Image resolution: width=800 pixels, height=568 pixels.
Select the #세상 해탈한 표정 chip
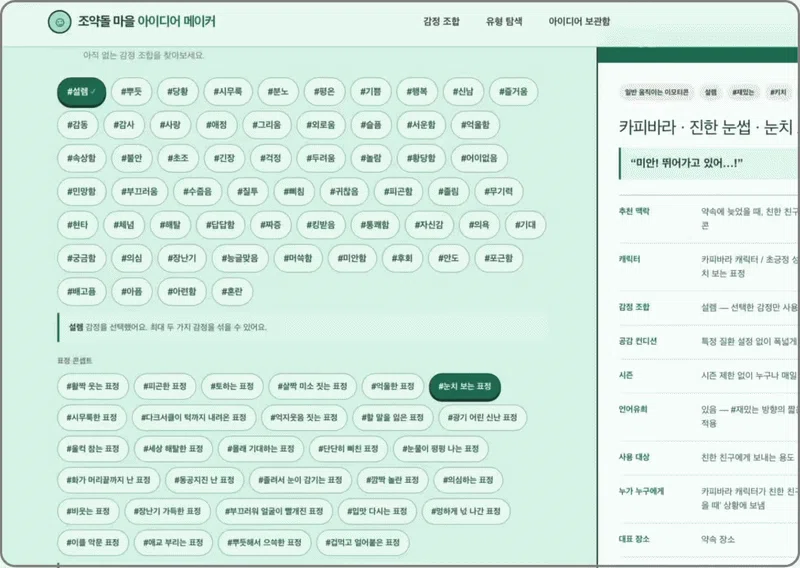tap(173, 449)
